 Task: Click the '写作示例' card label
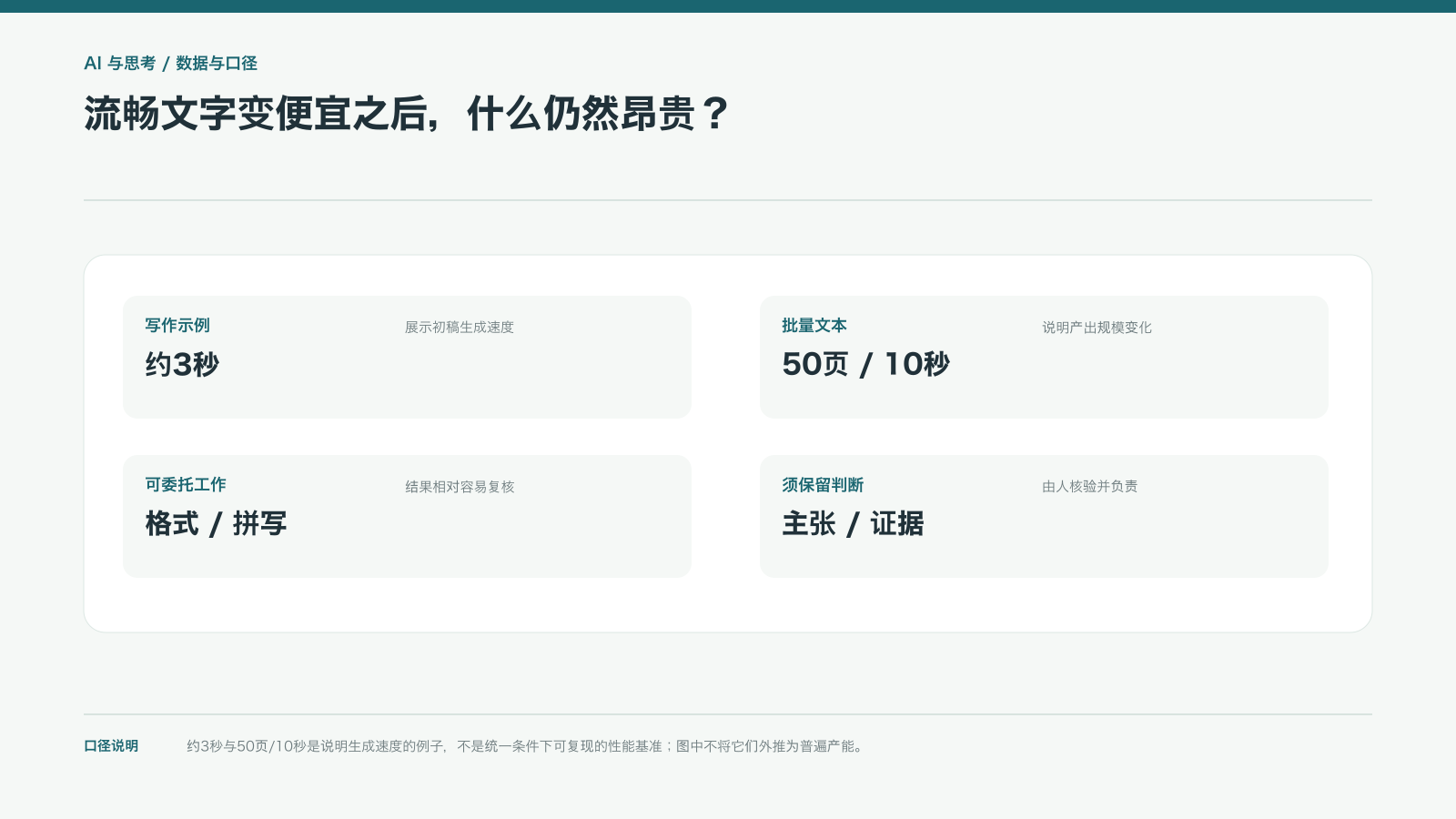click(177, 326)
